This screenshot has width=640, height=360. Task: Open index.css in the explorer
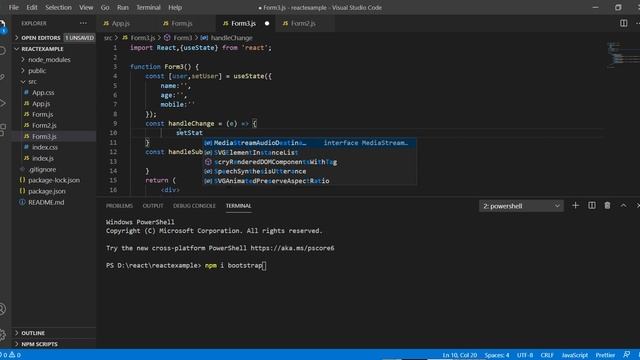click(x=45, y=147)
